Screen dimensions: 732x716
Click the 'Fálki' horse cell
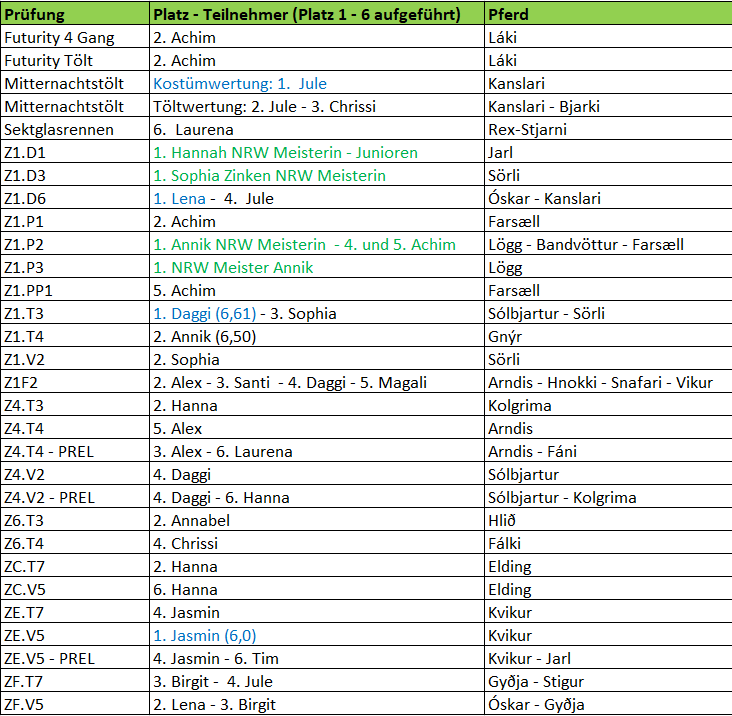pos(608,542)
